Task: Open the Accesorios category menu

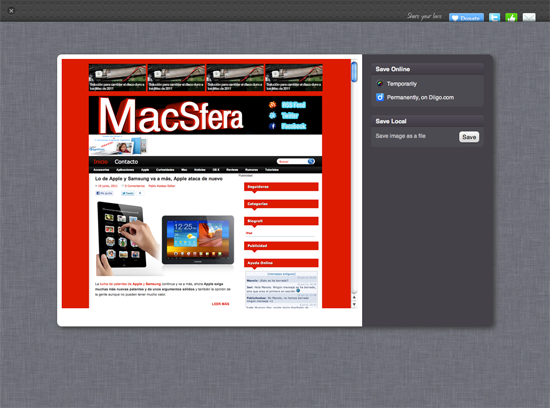Action: pos(101,170)
